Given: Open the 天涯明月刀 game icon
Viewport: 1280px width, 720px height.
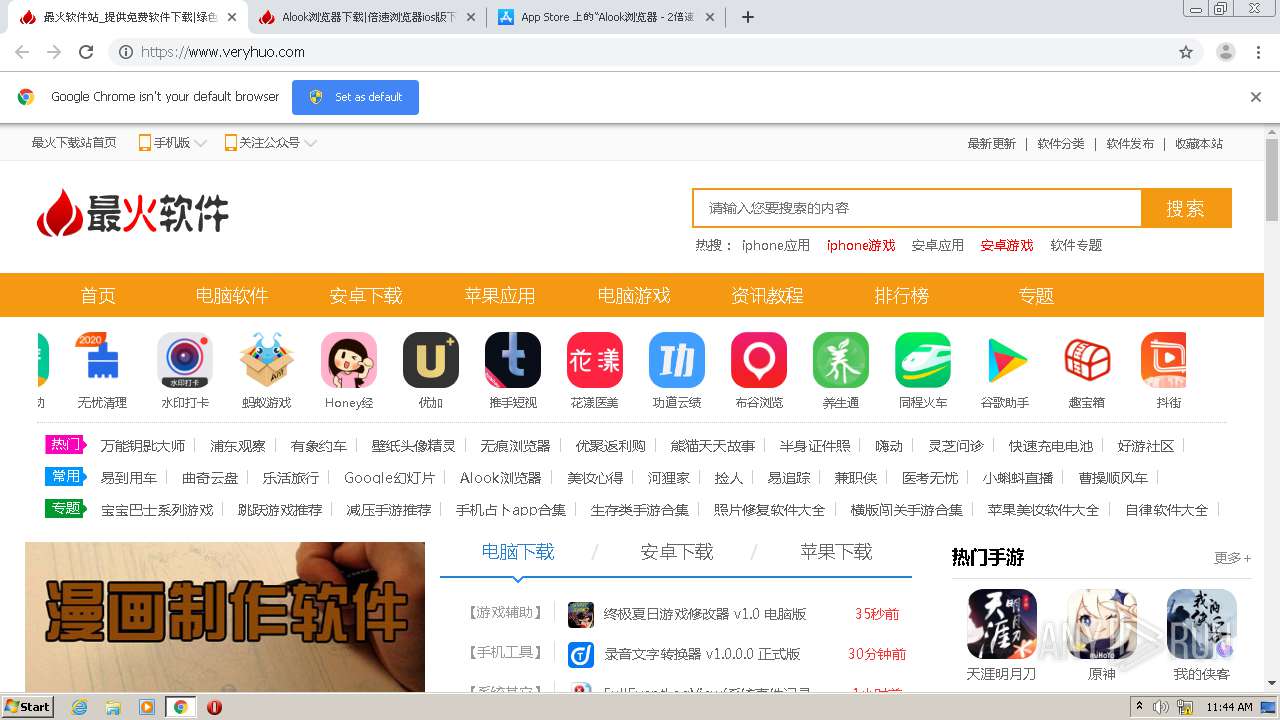Looking at the screenshot, I should tap(1002, 624).
